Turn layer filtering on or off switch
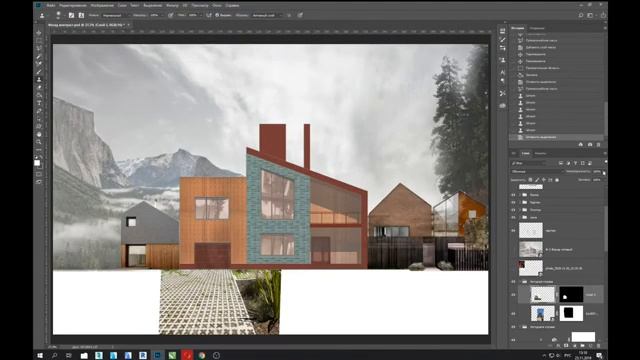 coord(605,162)
